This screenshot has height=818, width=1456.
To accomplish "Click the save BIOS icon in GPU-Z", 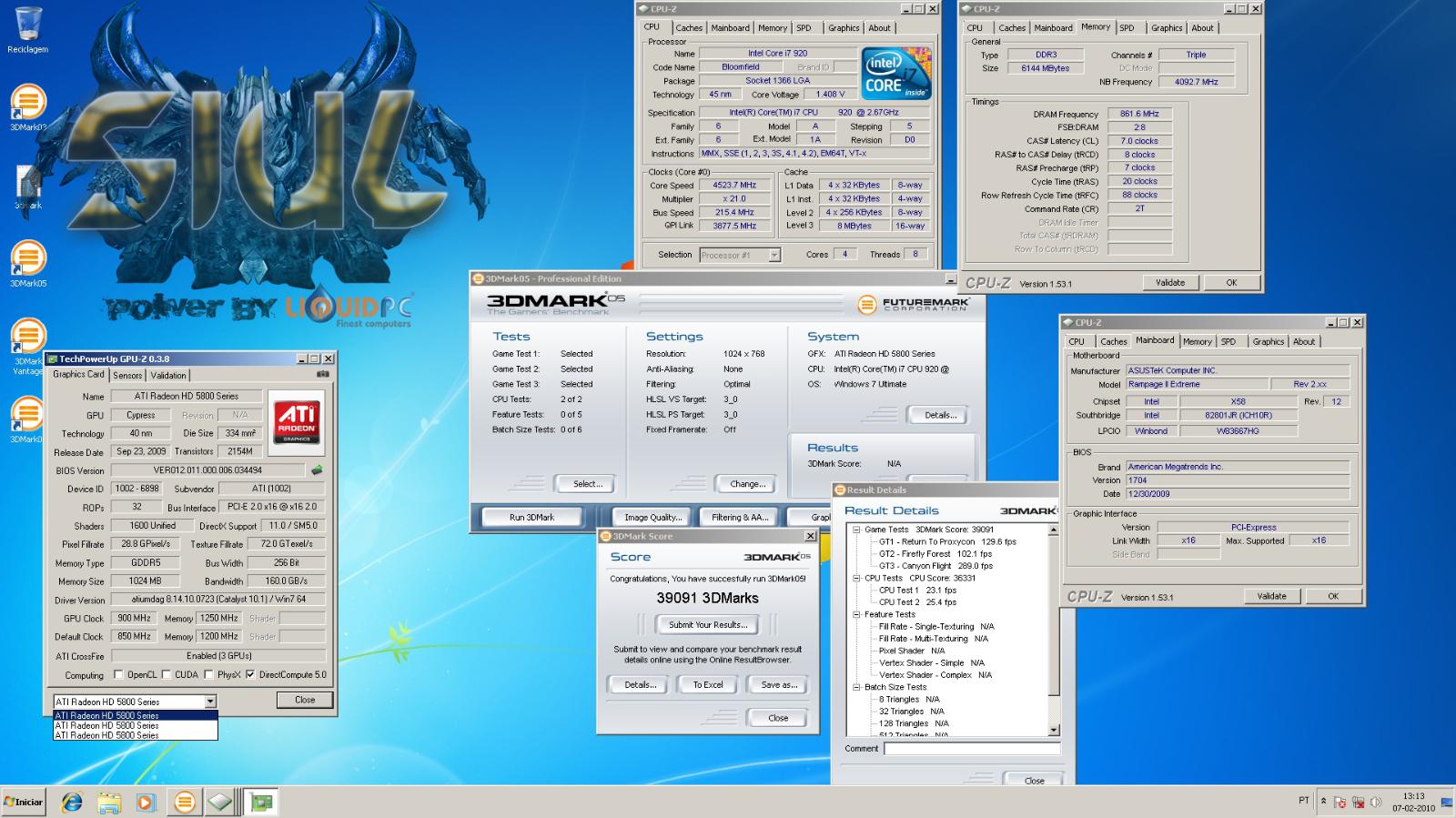I will coord(317,470).
